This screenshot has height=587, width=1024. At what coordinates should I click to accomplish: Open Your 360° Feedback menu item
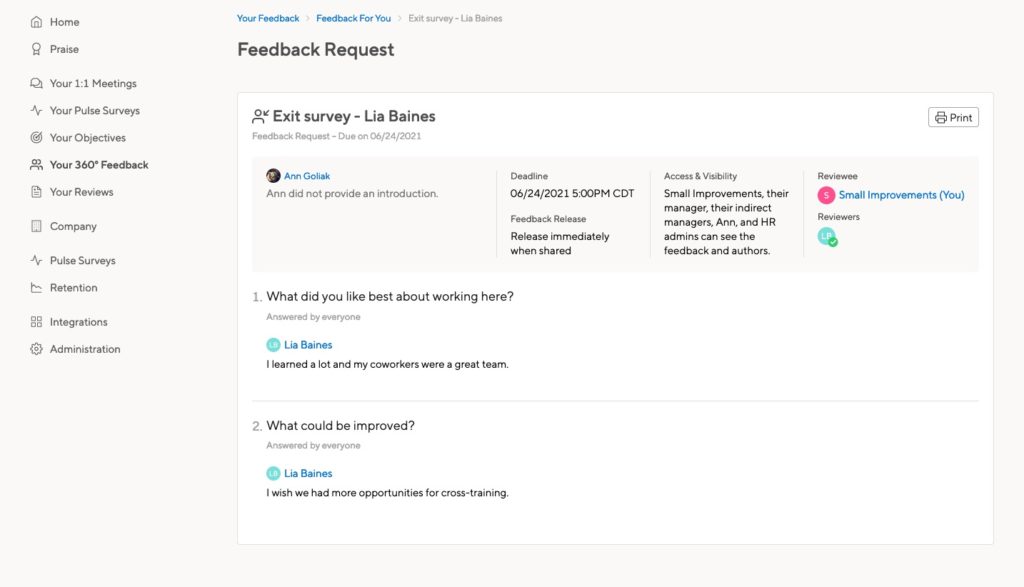(x=98, y=165)
